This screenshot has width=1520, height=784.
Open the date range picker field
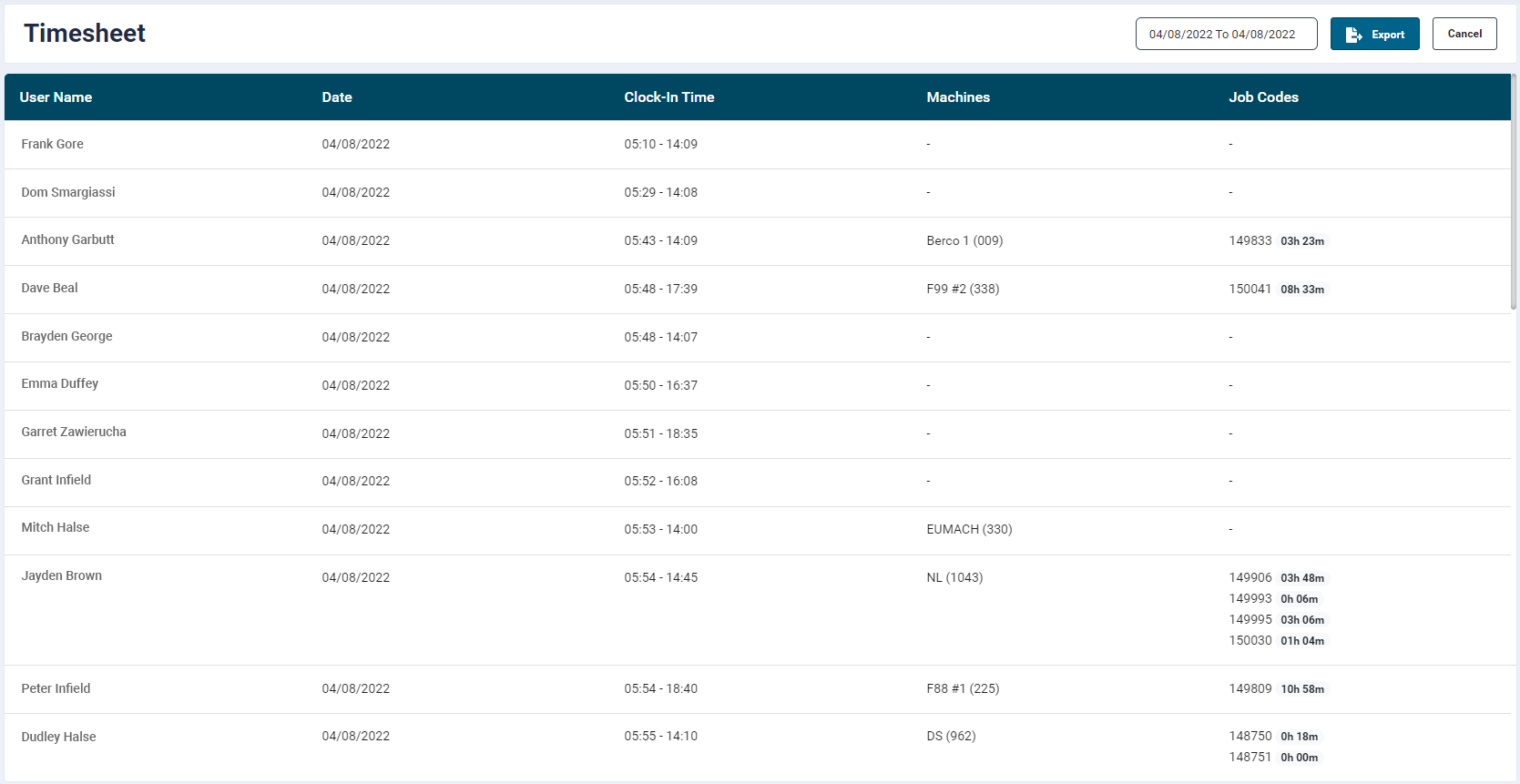coord(1225,35)
